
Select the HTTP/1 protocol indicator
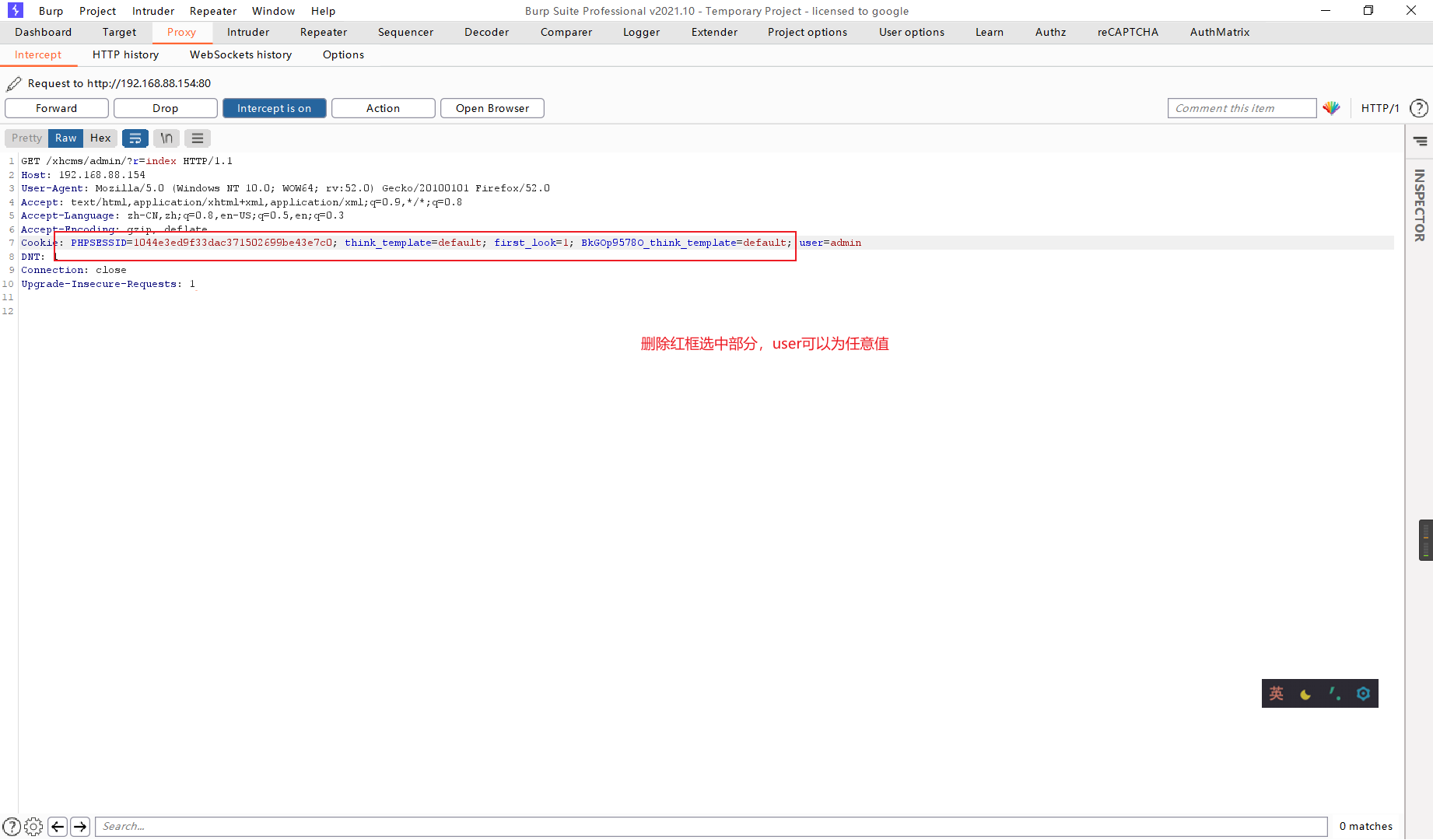(x=1380, y=108)
